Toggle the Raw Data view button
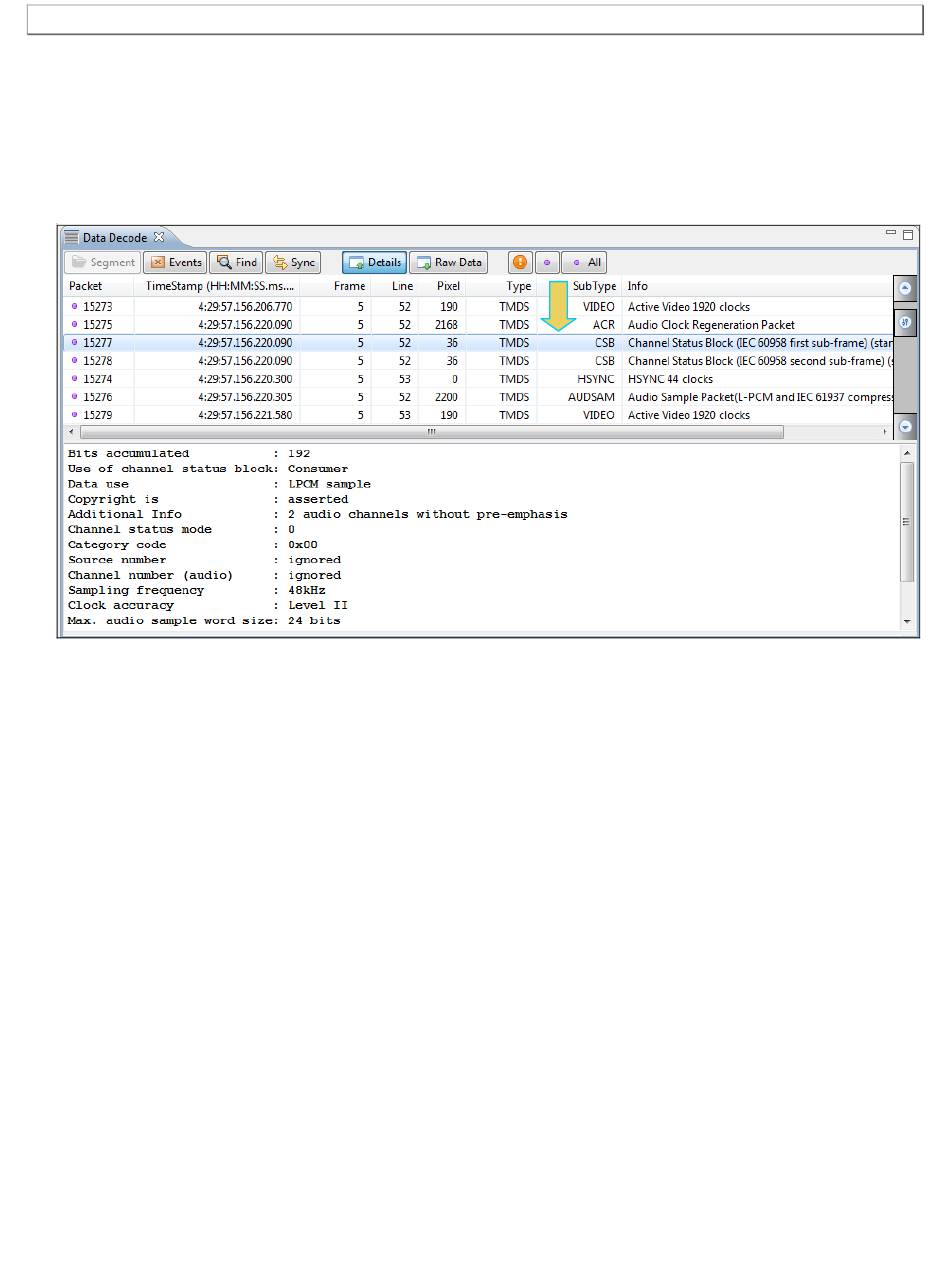This screenshot has width=950, height=1267. click(448, 263)
